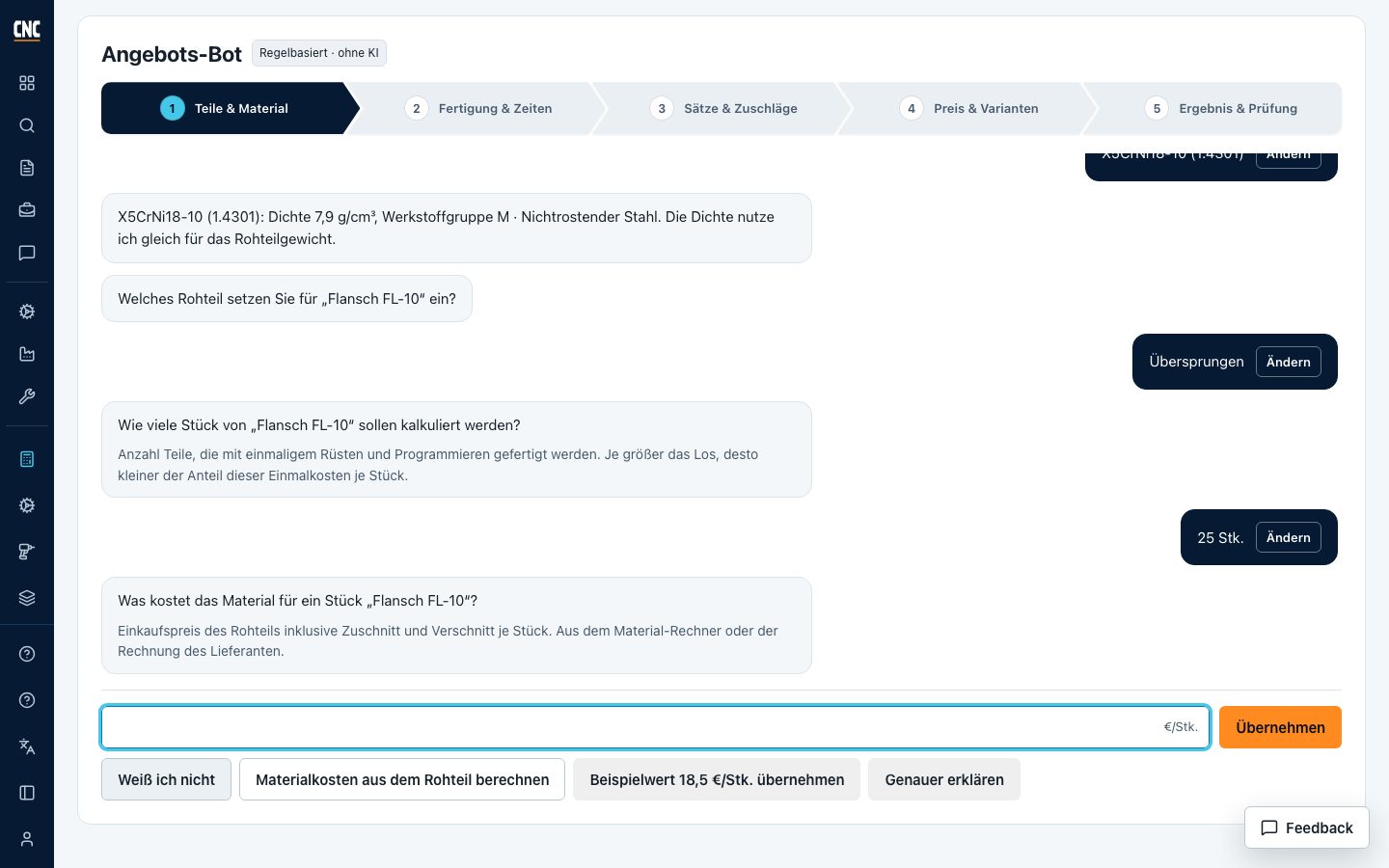Image resolution: width=1389 pixels, height=868 pixels.
Task: Open the user profile icon in the sidebar
Action: tap(27, 839)
